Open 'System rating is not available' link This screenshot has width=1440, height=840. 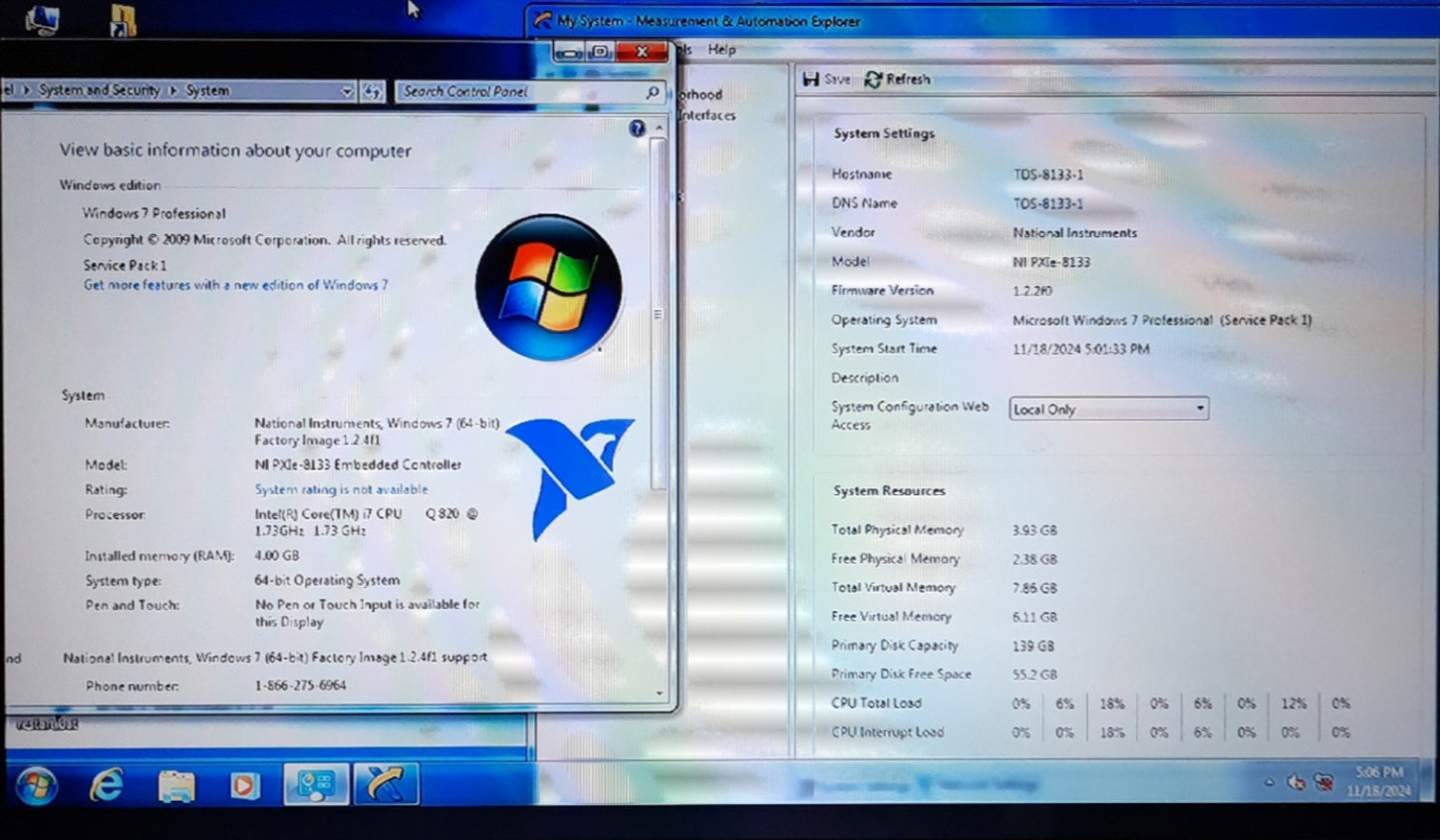[x=341, y=489]
